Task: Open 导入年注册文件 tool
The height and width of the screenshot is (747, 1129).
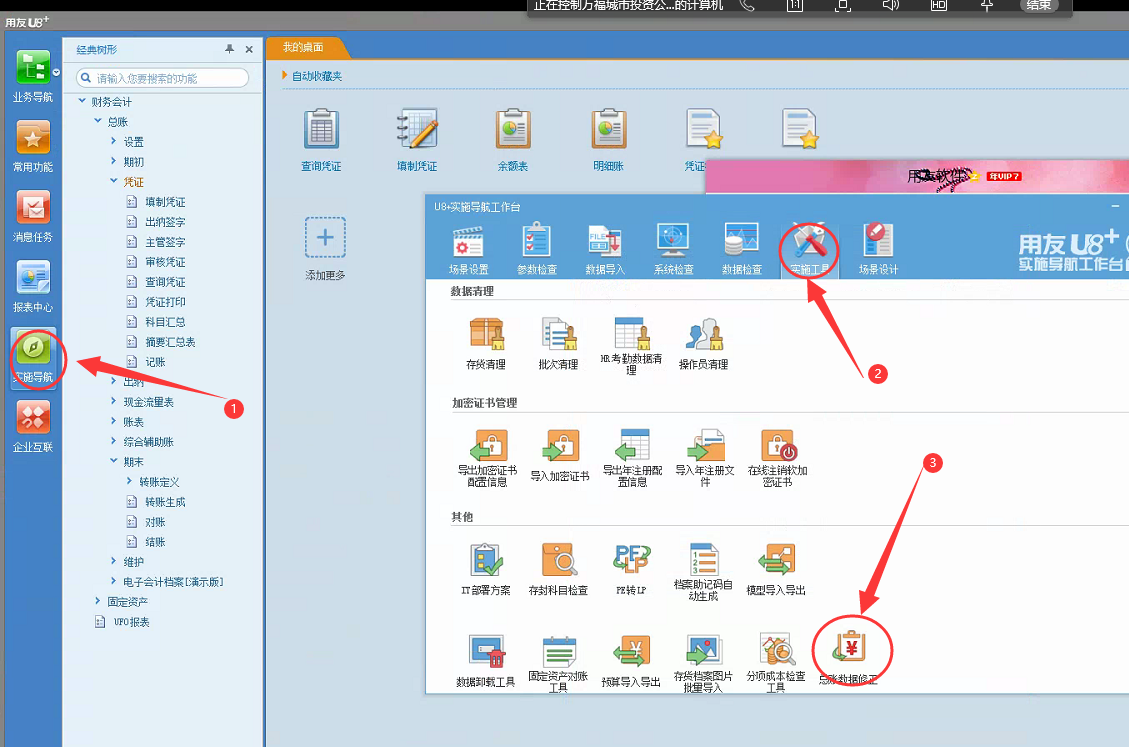Action: tap(705, 458)
